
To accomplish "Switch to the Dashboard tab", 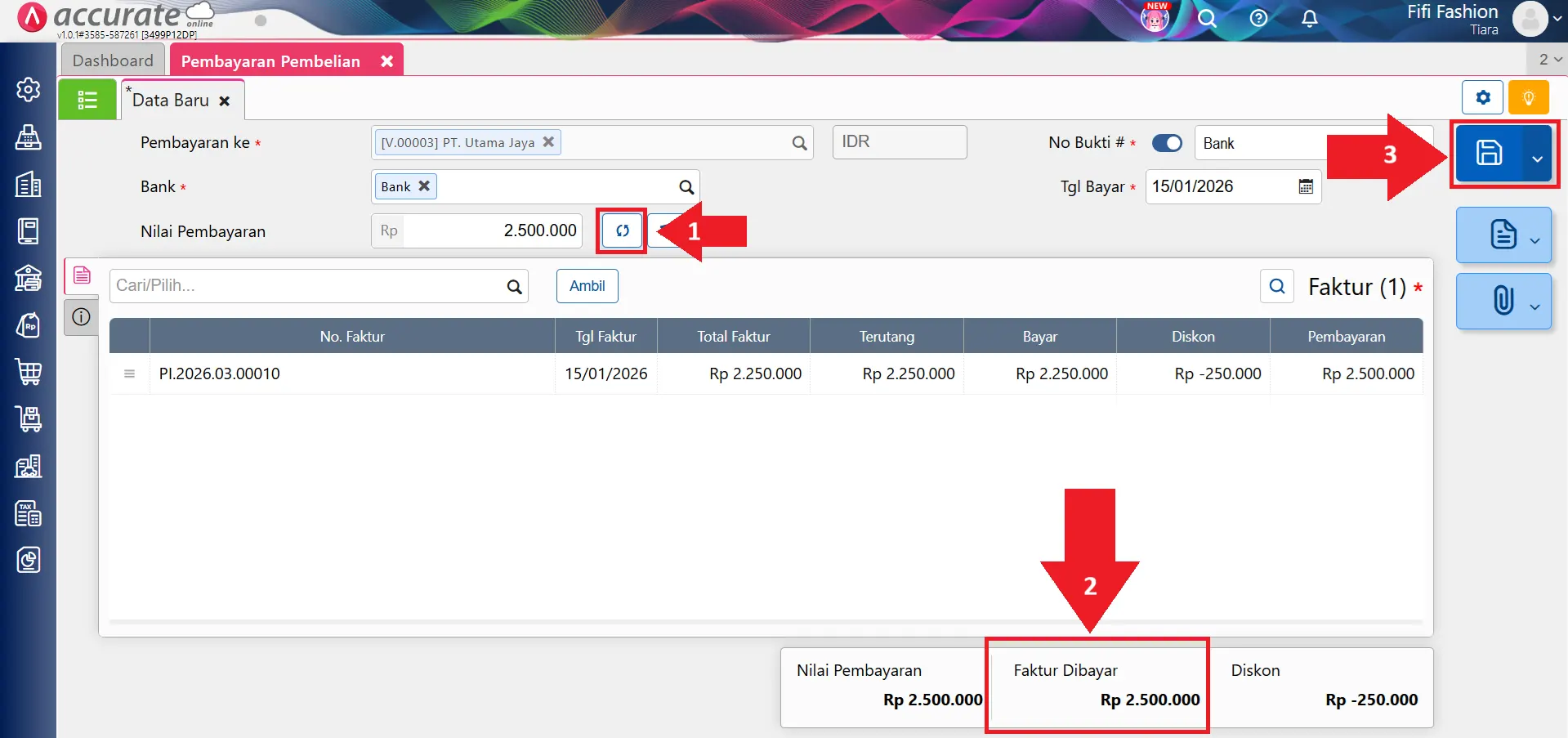I will coord(113,60).
